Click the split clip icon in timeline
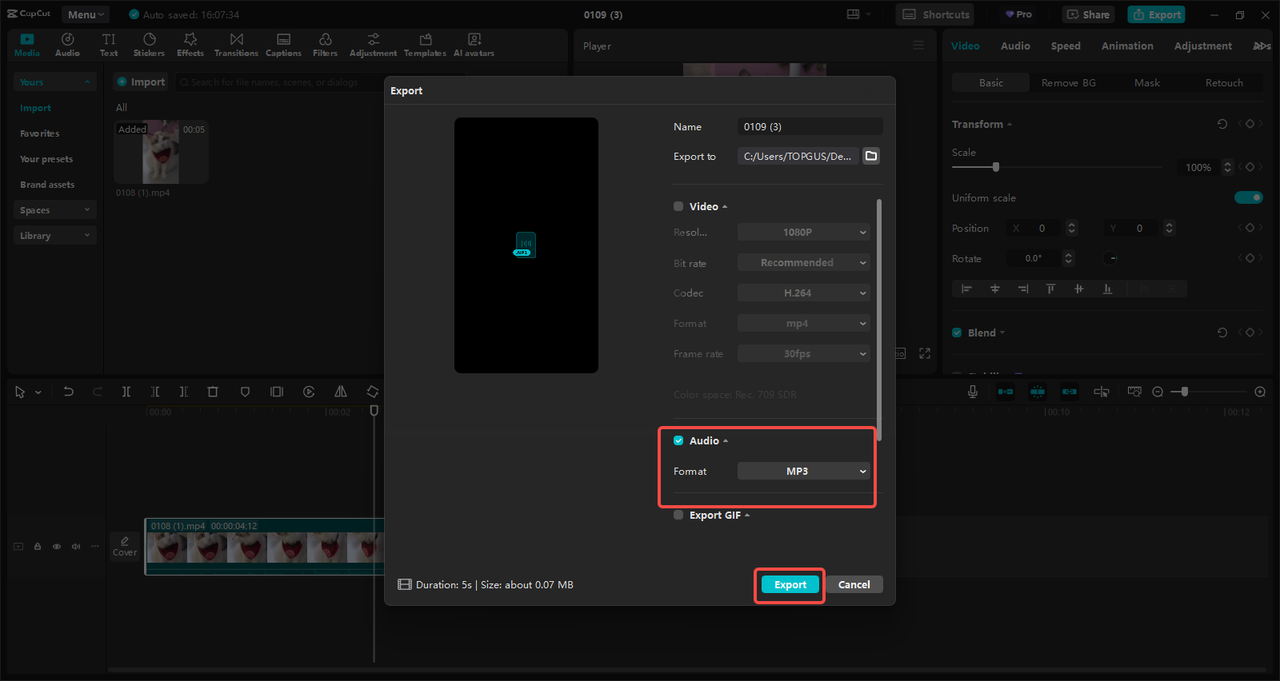The width and height of the screenshot is (1280, 681). (126, 392)
